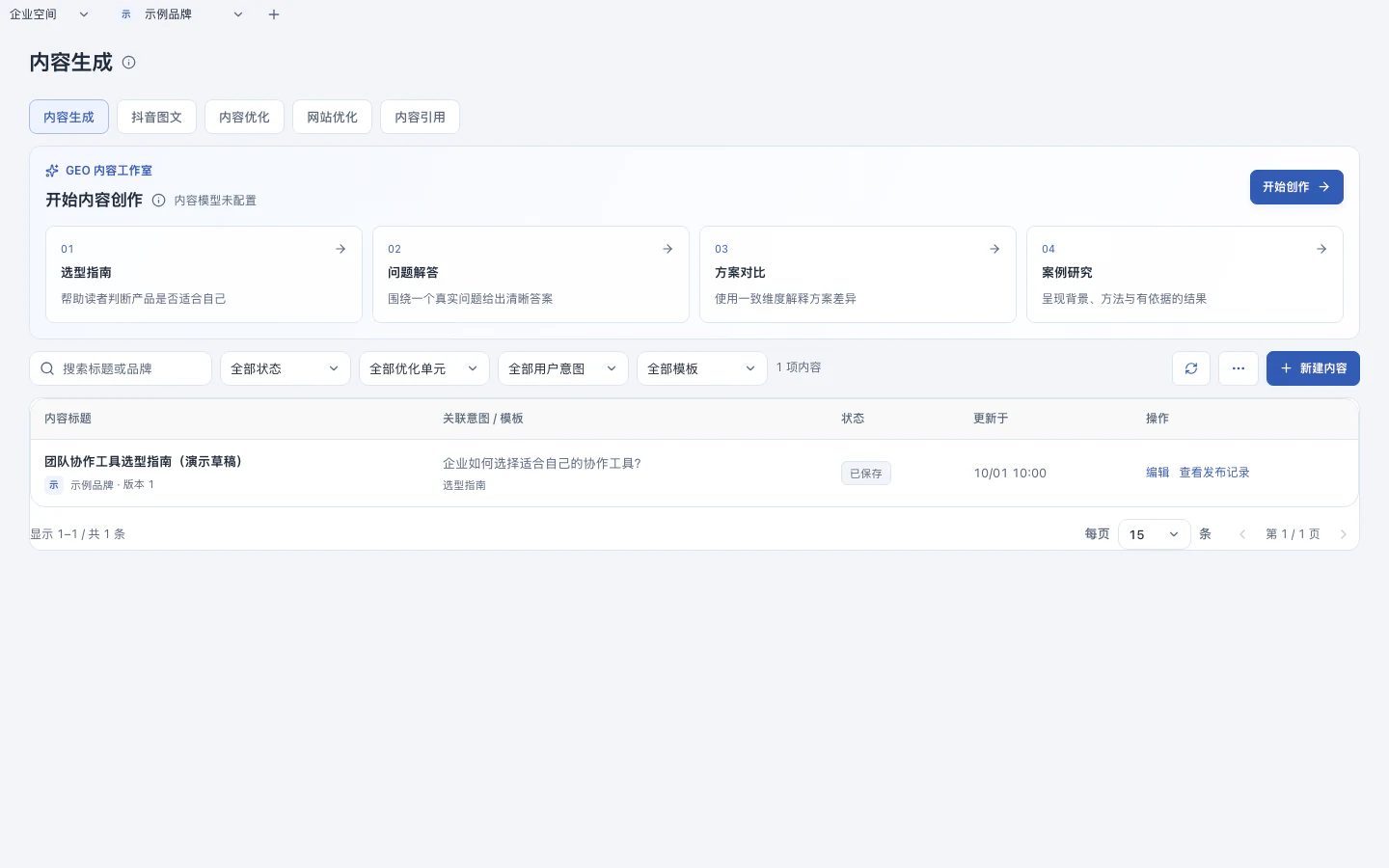1389x868 pixels.
Task: Open the 团队协作工具选型指南（演示草稿） content title
Action: pos(144,462)
